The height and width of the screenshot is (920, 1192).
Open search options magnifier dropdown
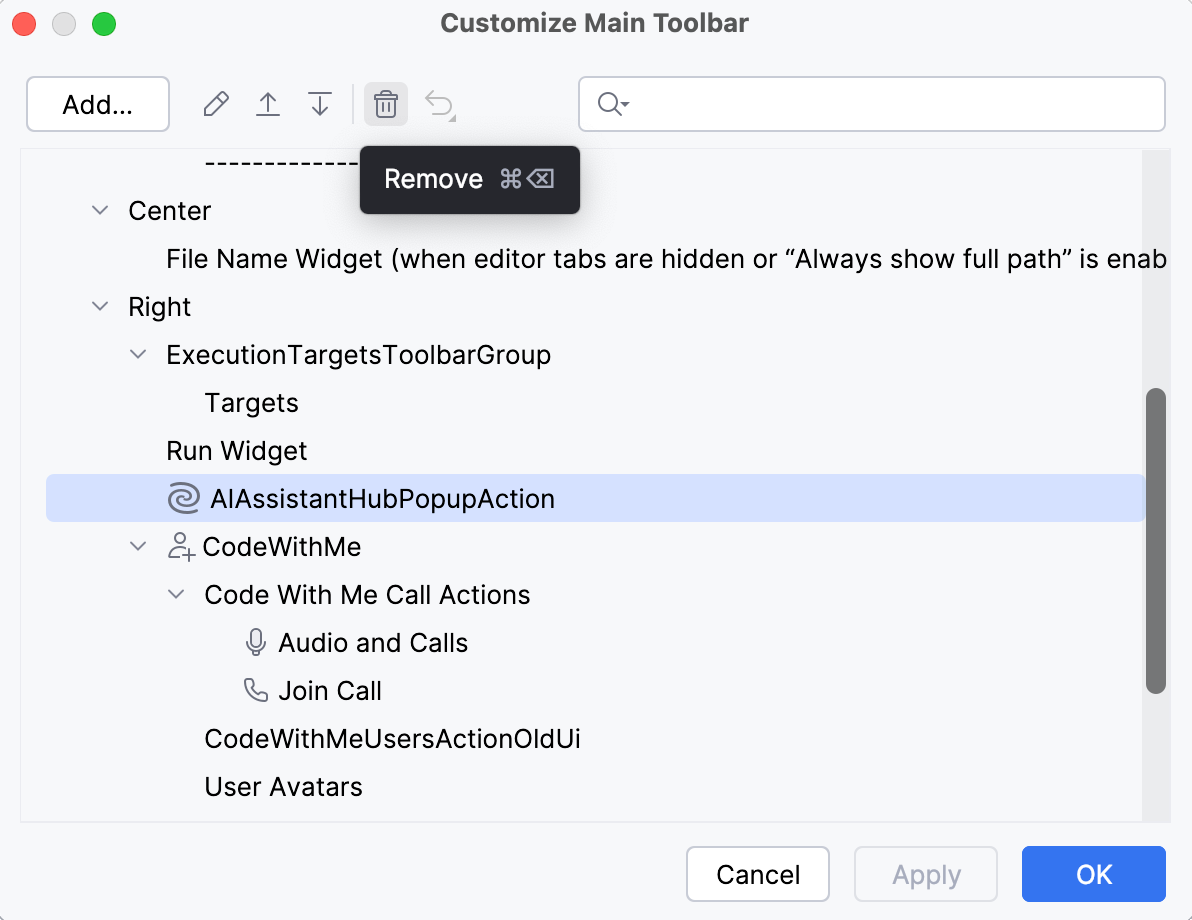(612, 104)
